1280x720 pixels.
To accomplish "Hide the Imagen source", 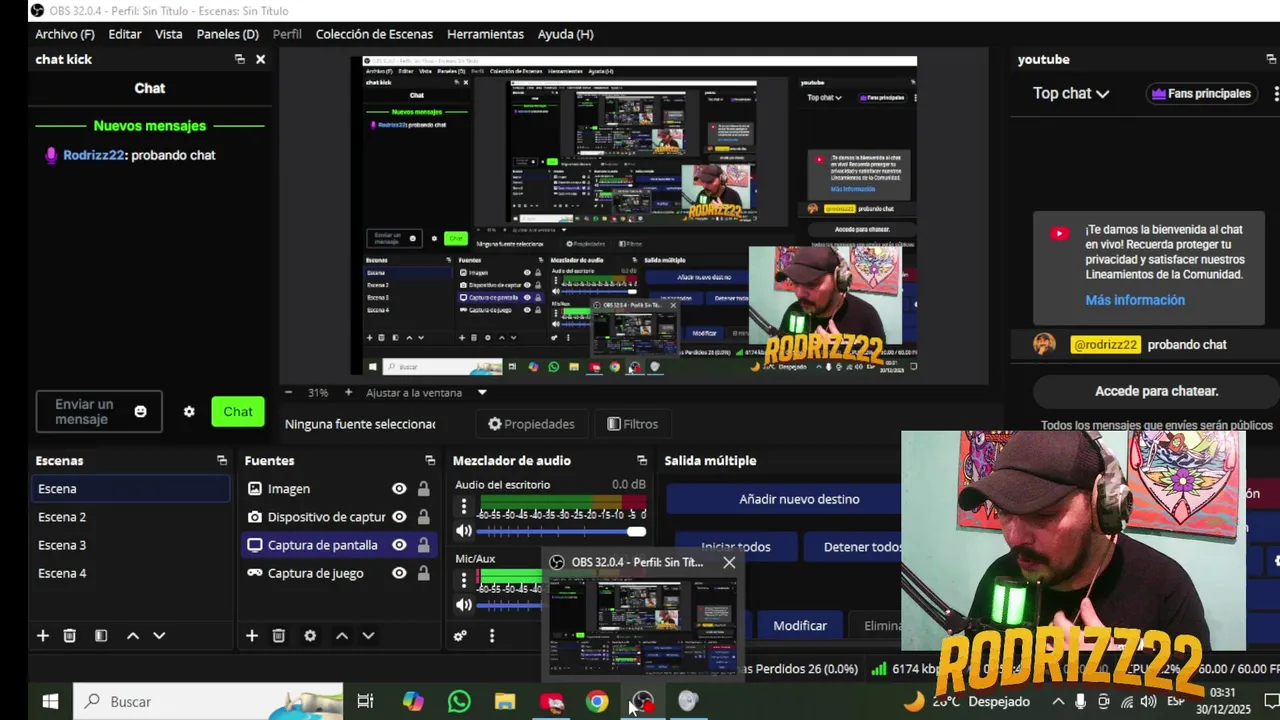I will (399, 488).
